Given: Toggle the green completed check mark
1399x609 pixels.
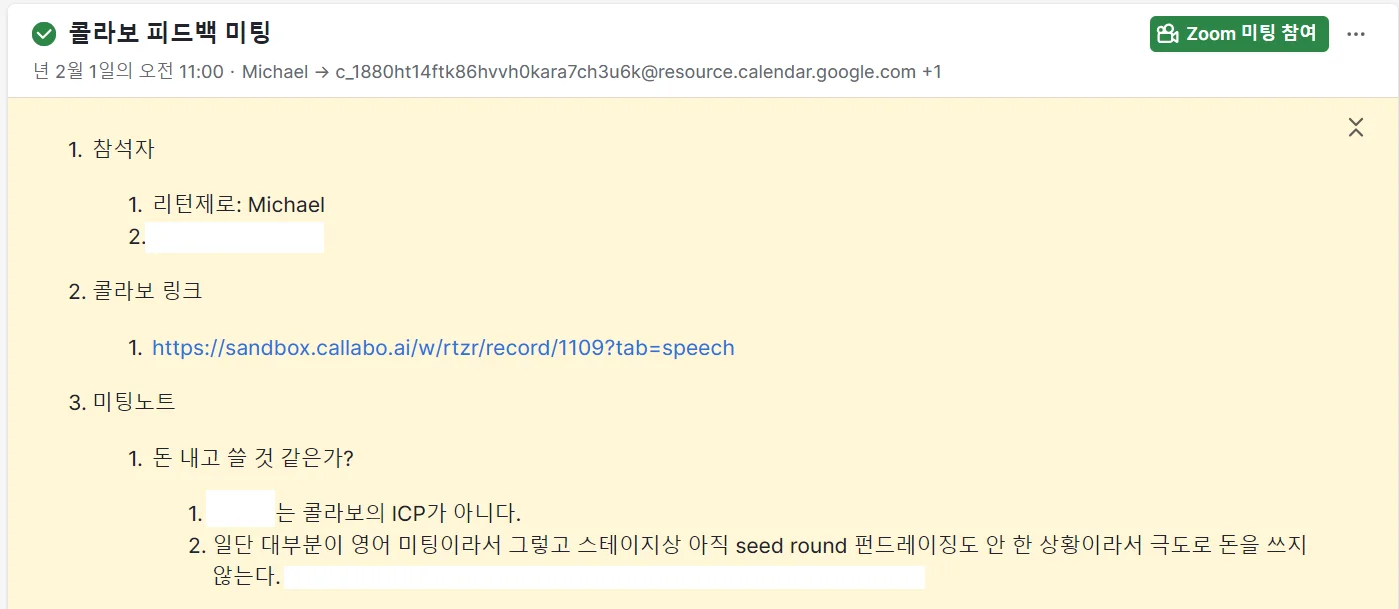Looking at the screenshot, I should click(44, 35).
